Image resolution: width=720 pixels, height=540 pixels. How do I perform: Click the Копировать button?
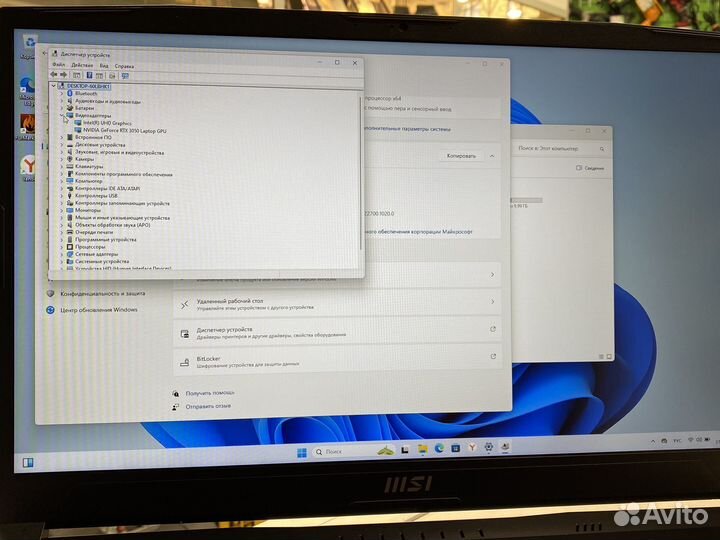[x=461, y=156]
